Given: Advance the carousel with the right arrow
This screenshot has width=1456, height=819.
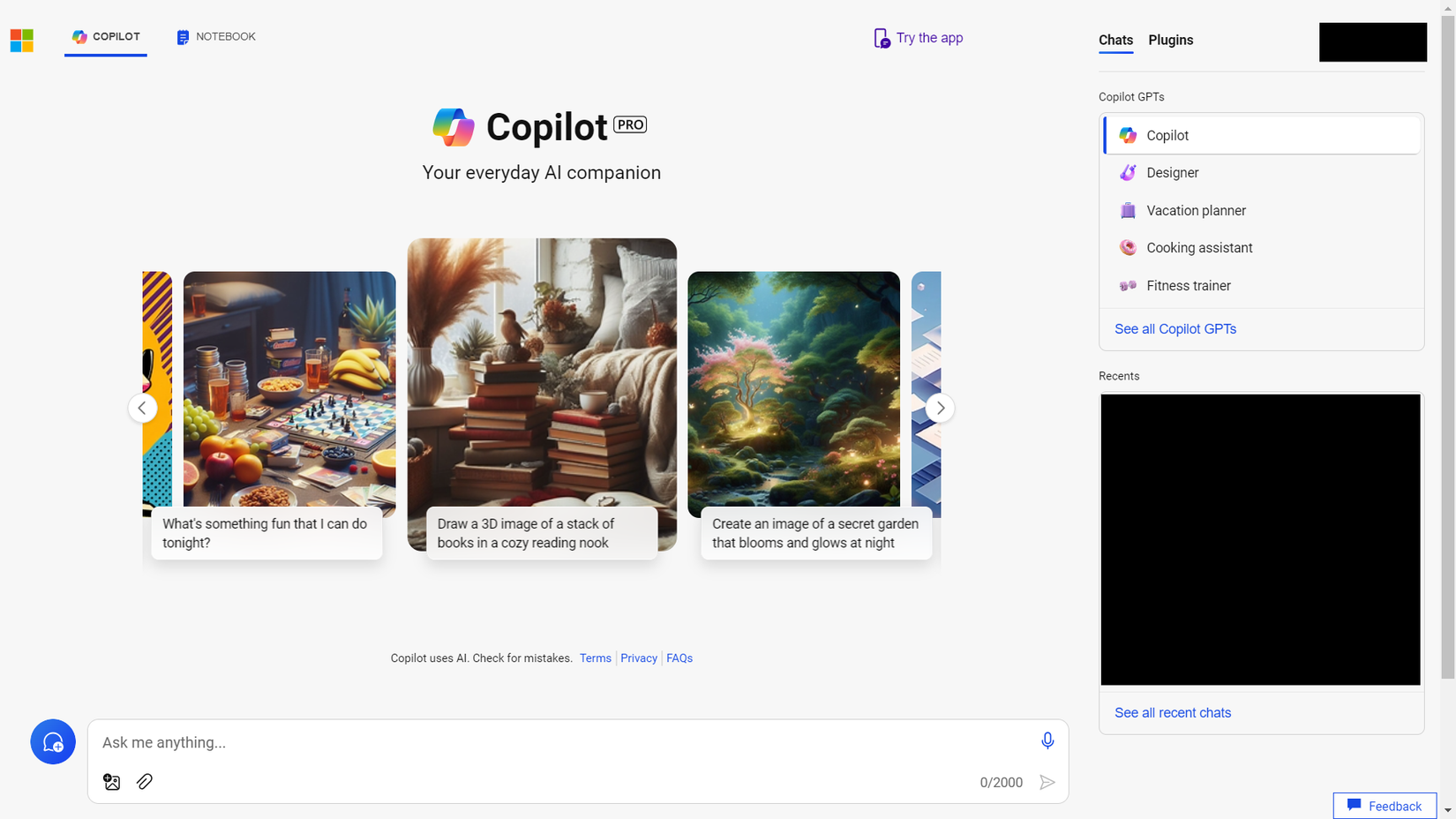Looking at the screenshot, I should [940, 408].
